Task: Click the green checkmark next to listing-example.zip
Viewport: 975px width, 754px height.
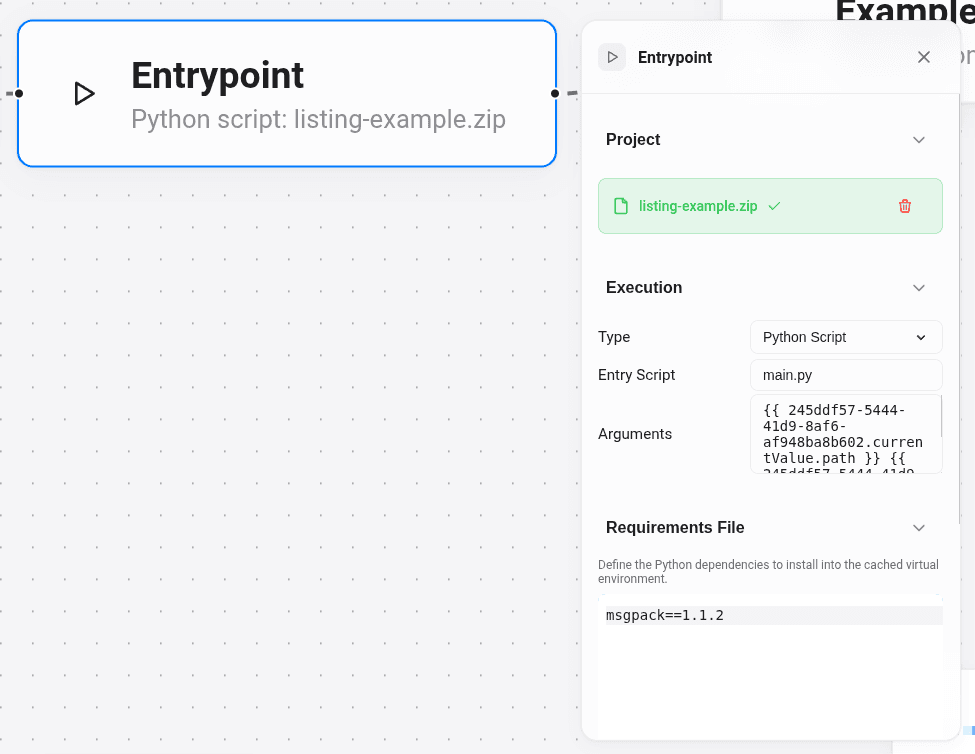Action: [774, 206]
